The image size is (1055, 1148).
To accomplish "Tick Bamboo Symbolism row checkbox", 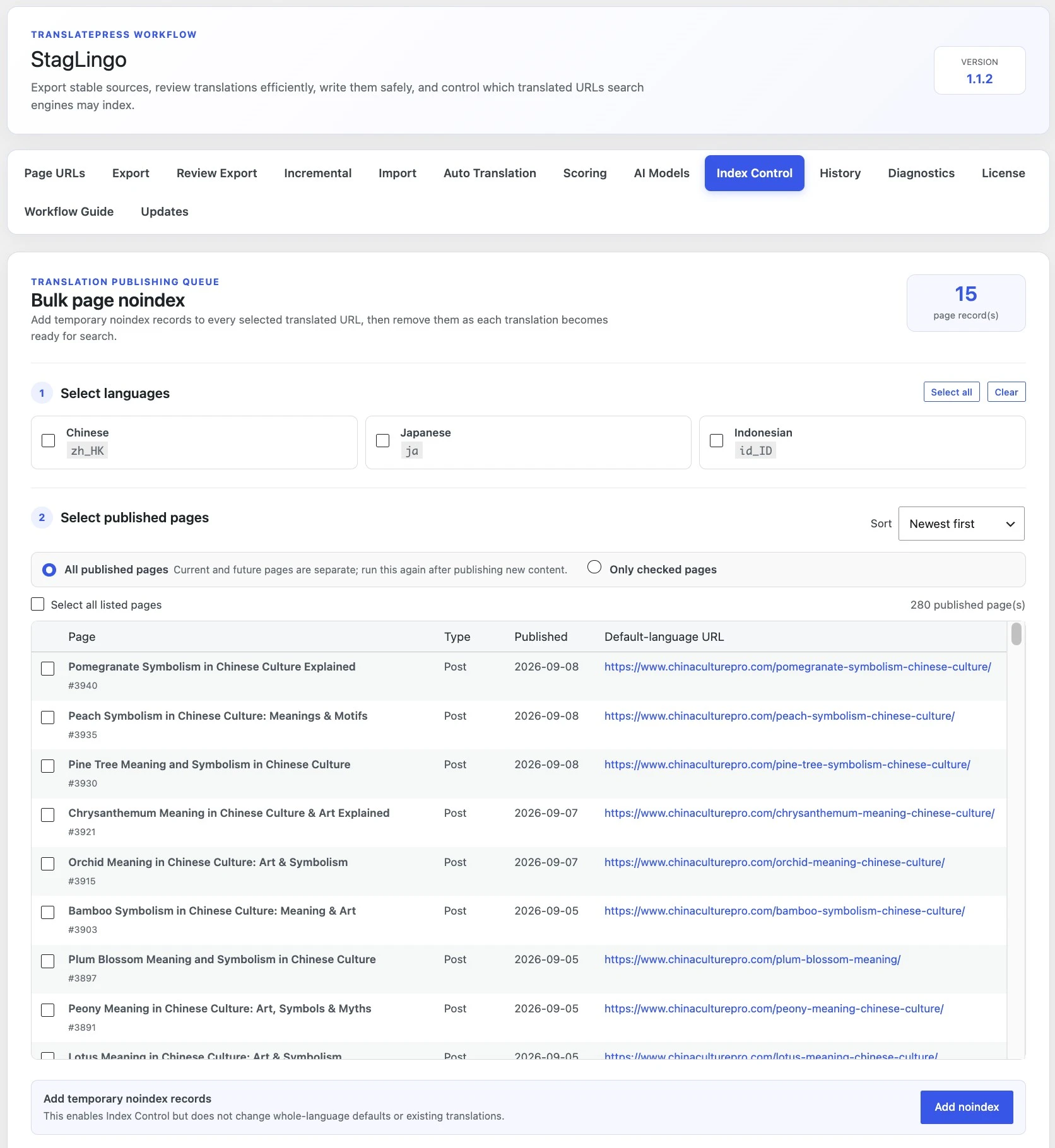I will point(48,913).
